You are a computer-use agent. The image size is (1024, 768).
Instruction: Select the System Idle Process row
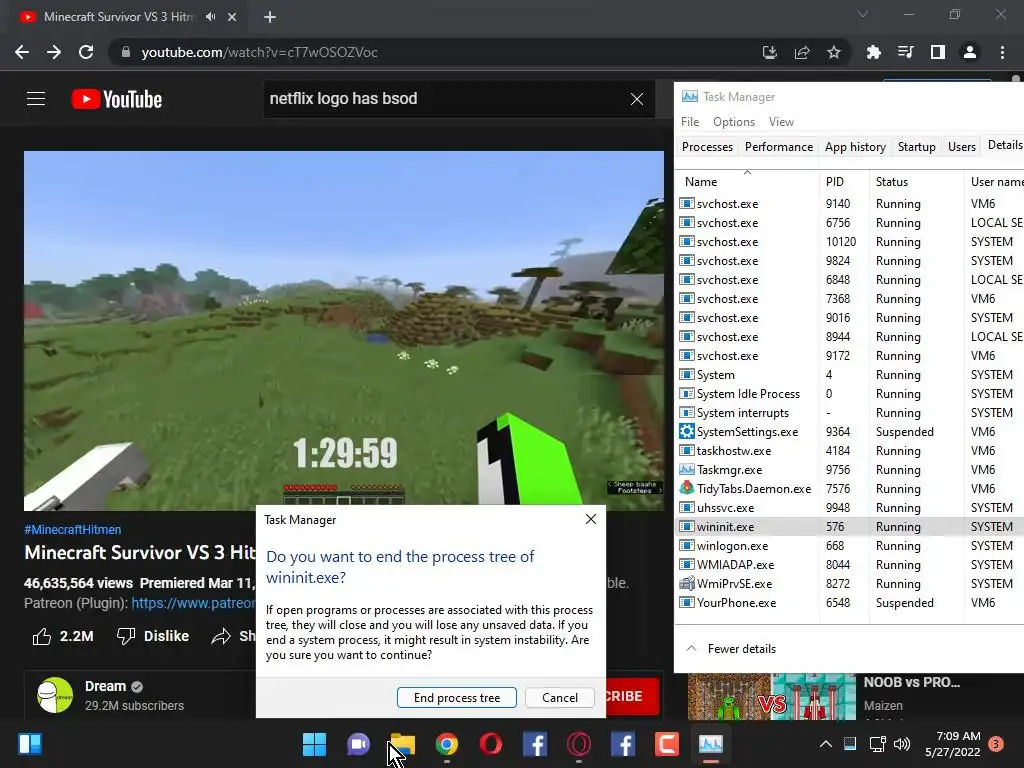[849, 394]
